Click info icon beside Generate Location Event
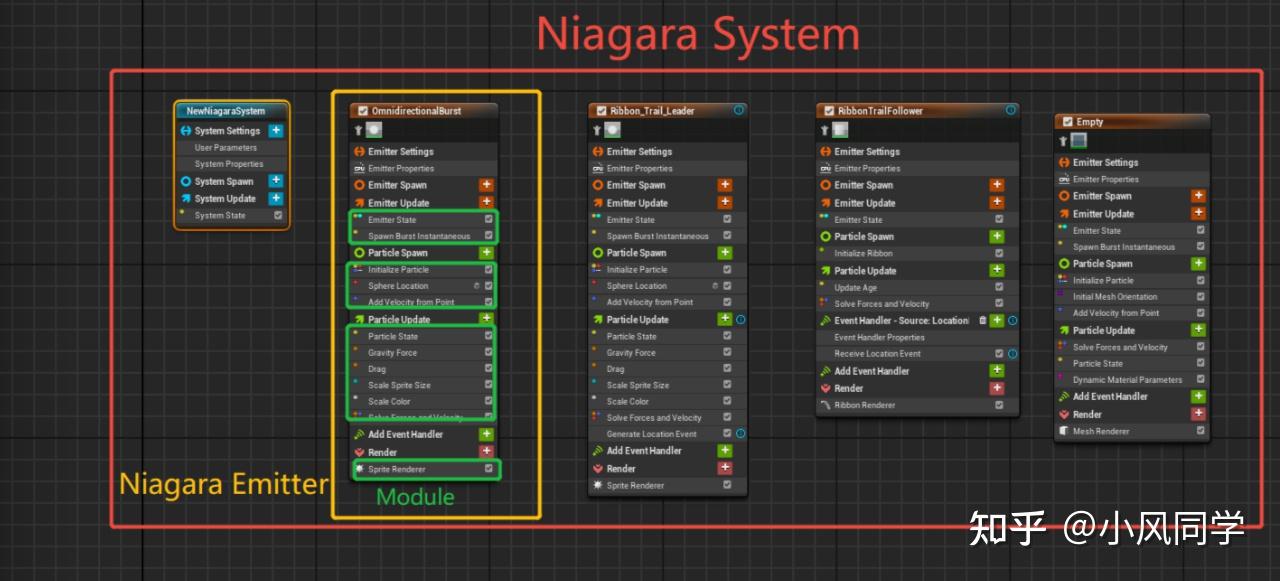The width and height of the screenshot is (1280, 581). click(741, 434)
